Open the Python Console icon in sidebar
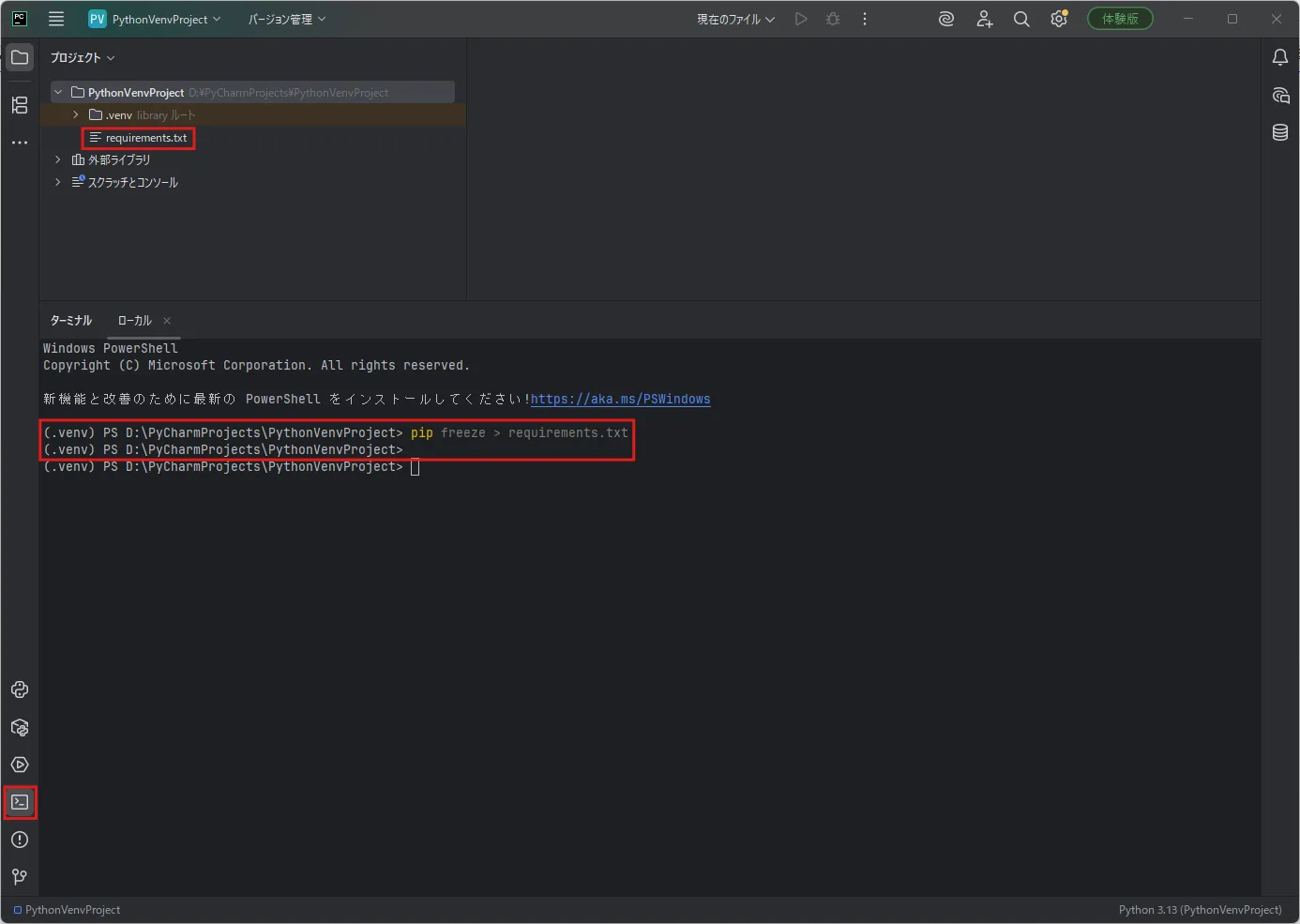 (x=20, y=689)
